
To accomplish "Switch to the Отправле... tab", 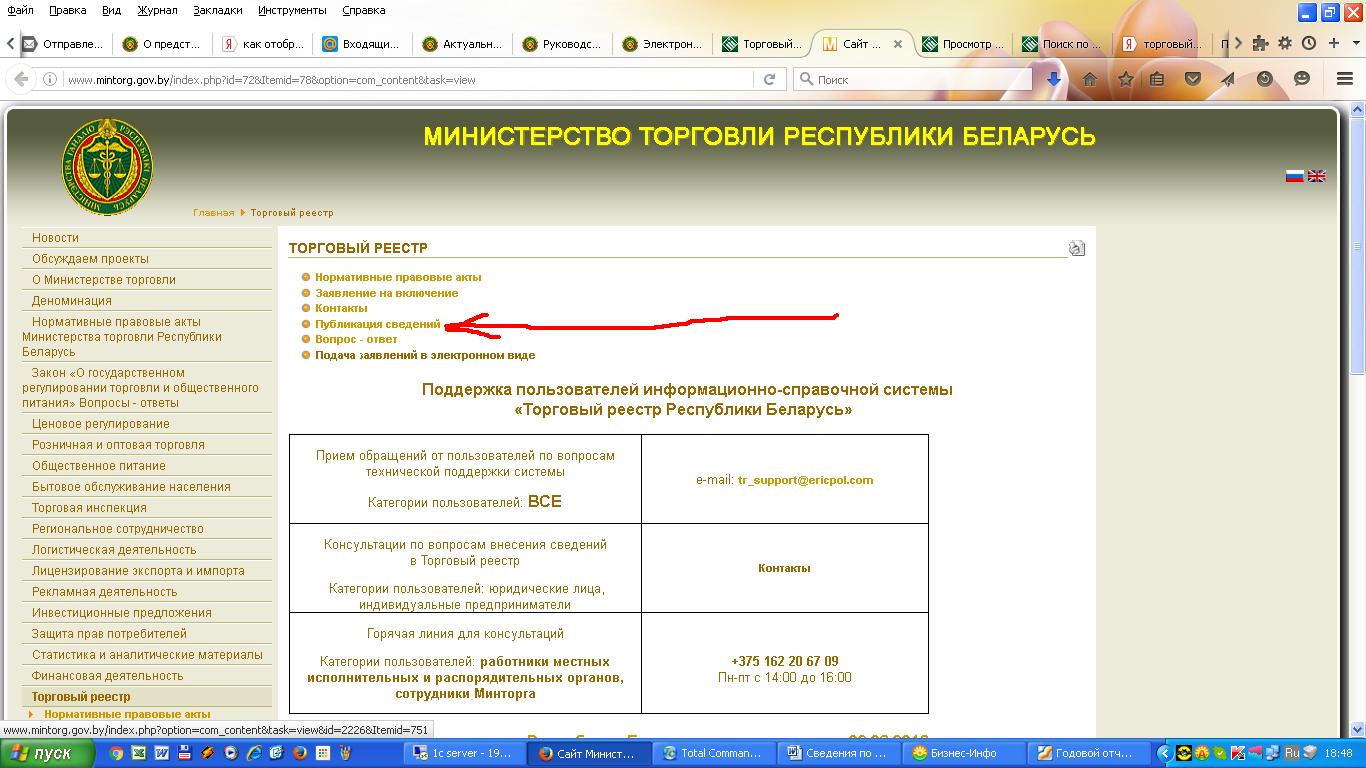I will point(64,44).
